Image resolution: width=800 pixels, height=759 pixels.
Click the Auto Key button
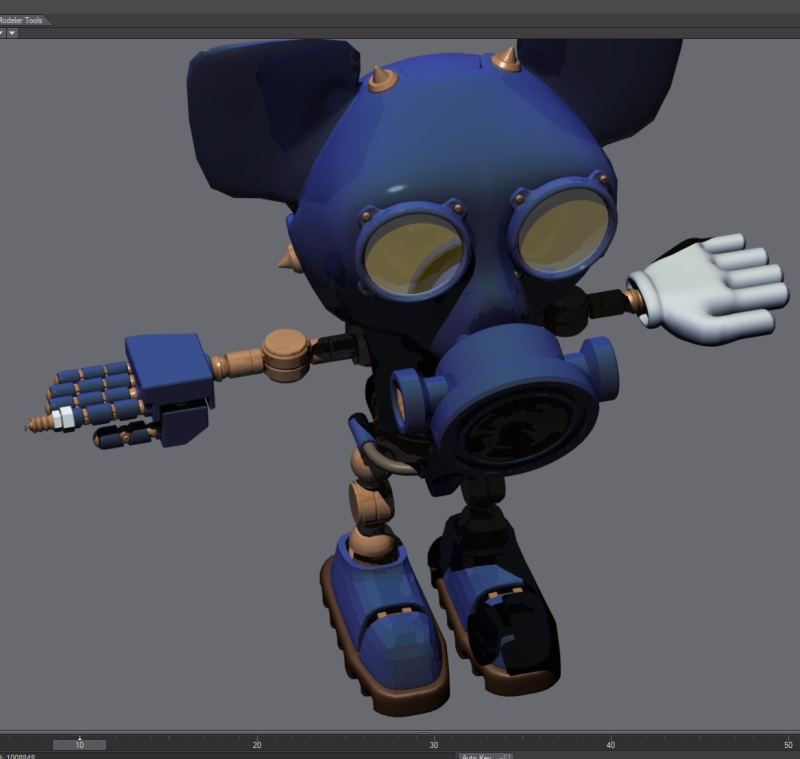tap(476, 756)
